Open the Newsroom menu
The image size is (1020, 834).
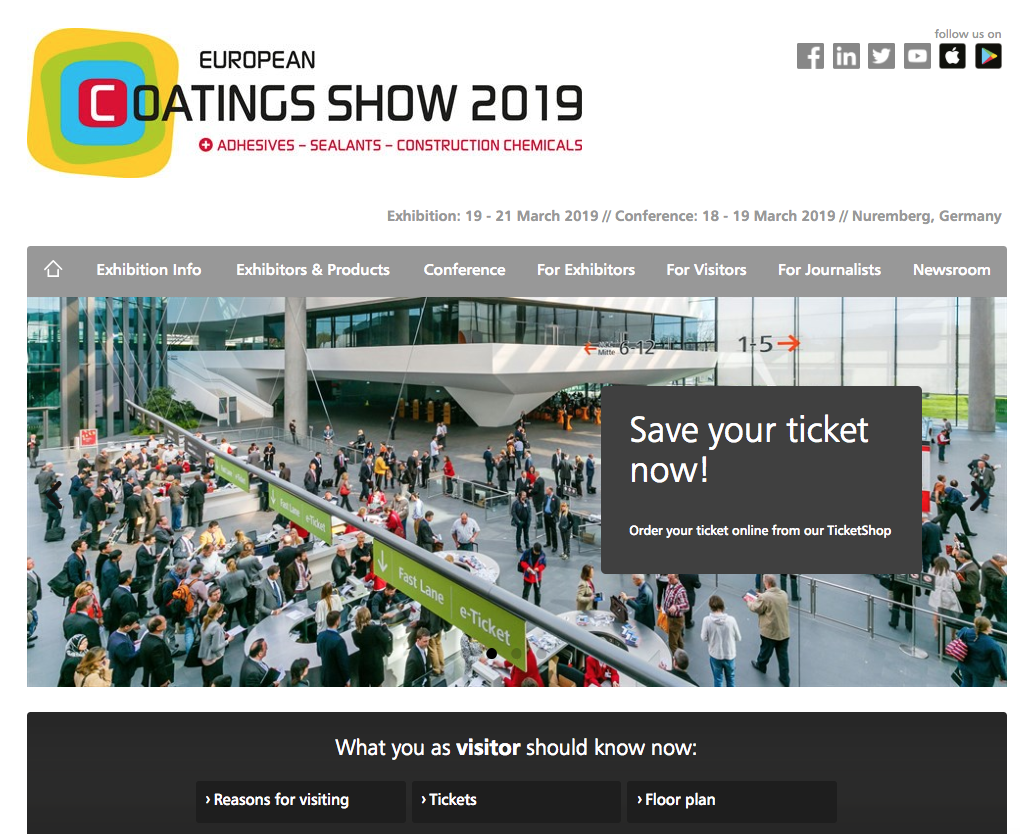[x=952, y=270]
